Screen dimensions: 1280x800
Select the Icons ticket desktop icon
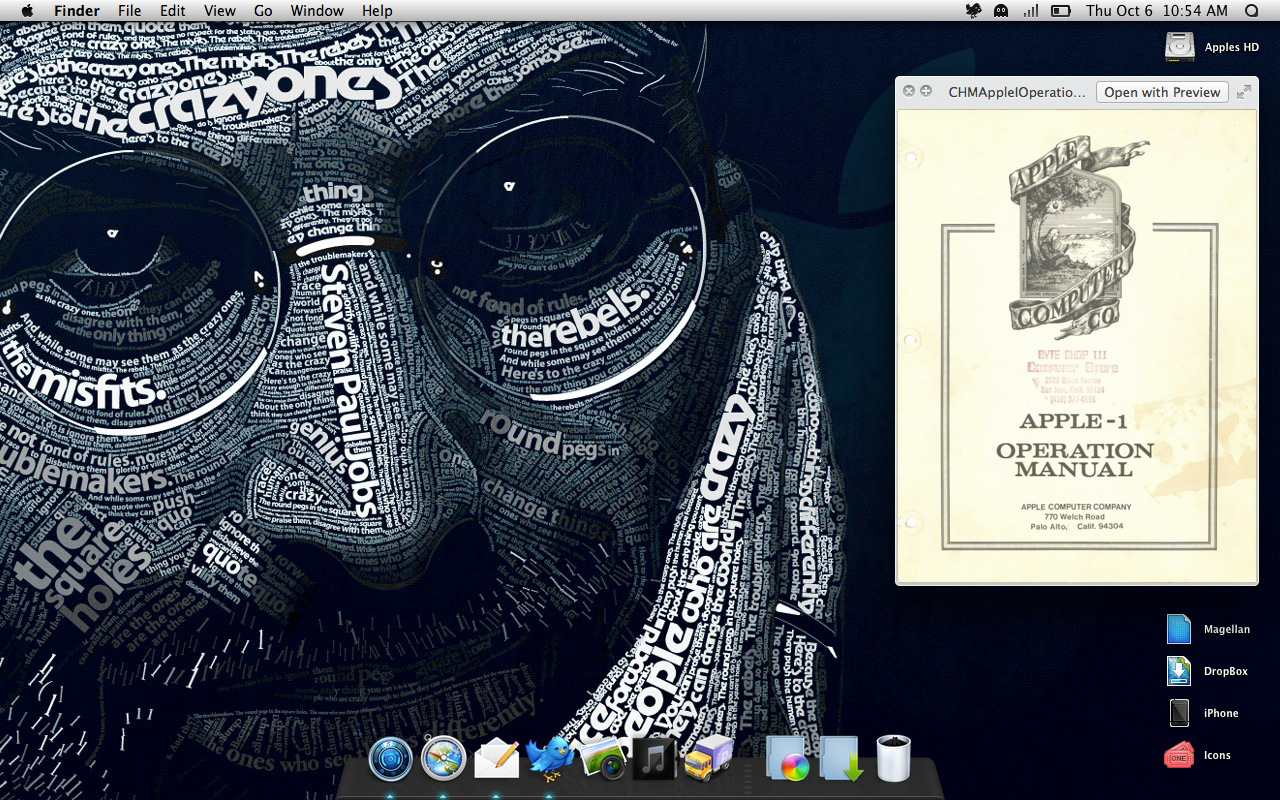[x=1180, y=755]
